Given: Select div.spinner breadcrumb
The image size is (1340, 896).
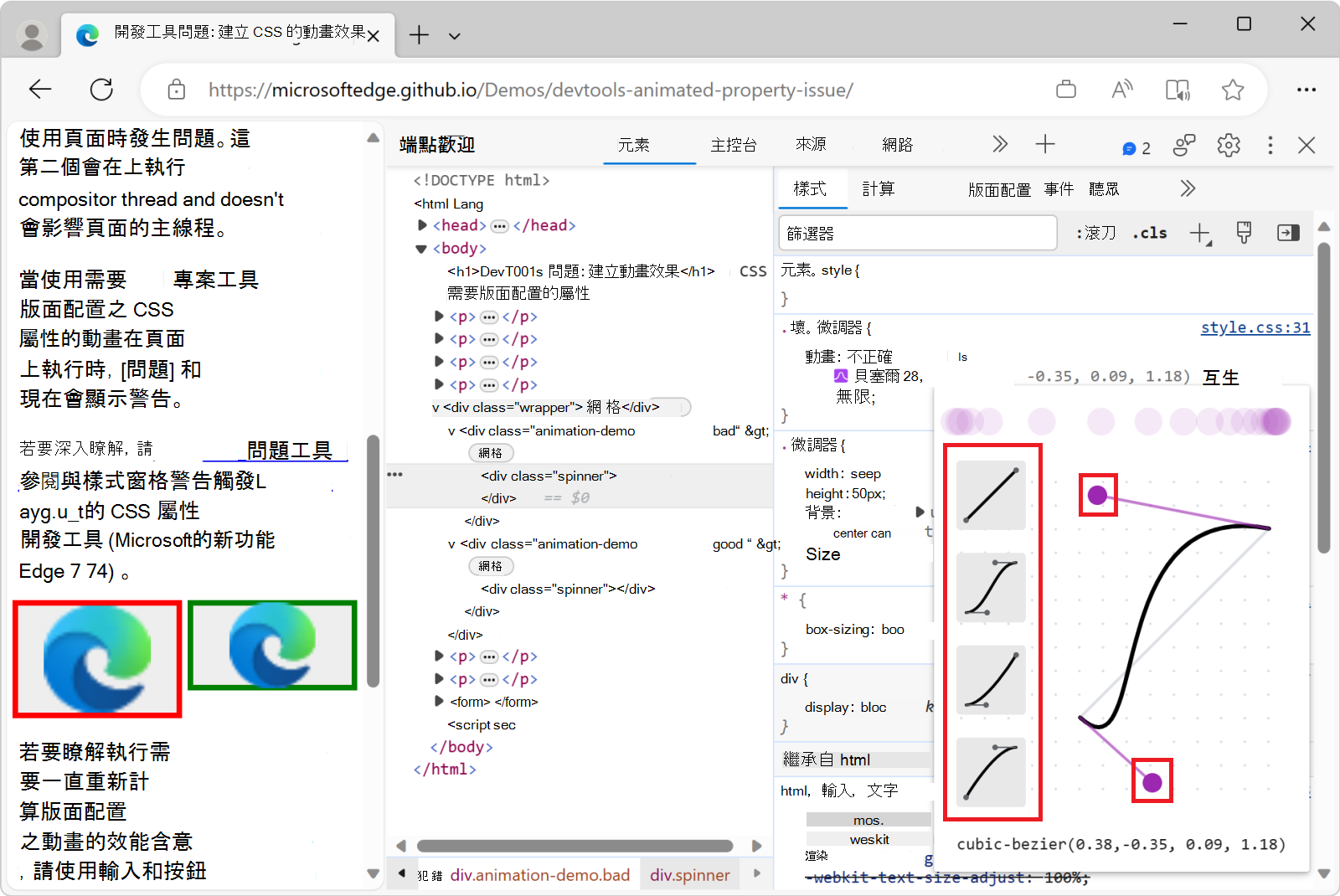Looking at the screenshot, I should [690, 875].
